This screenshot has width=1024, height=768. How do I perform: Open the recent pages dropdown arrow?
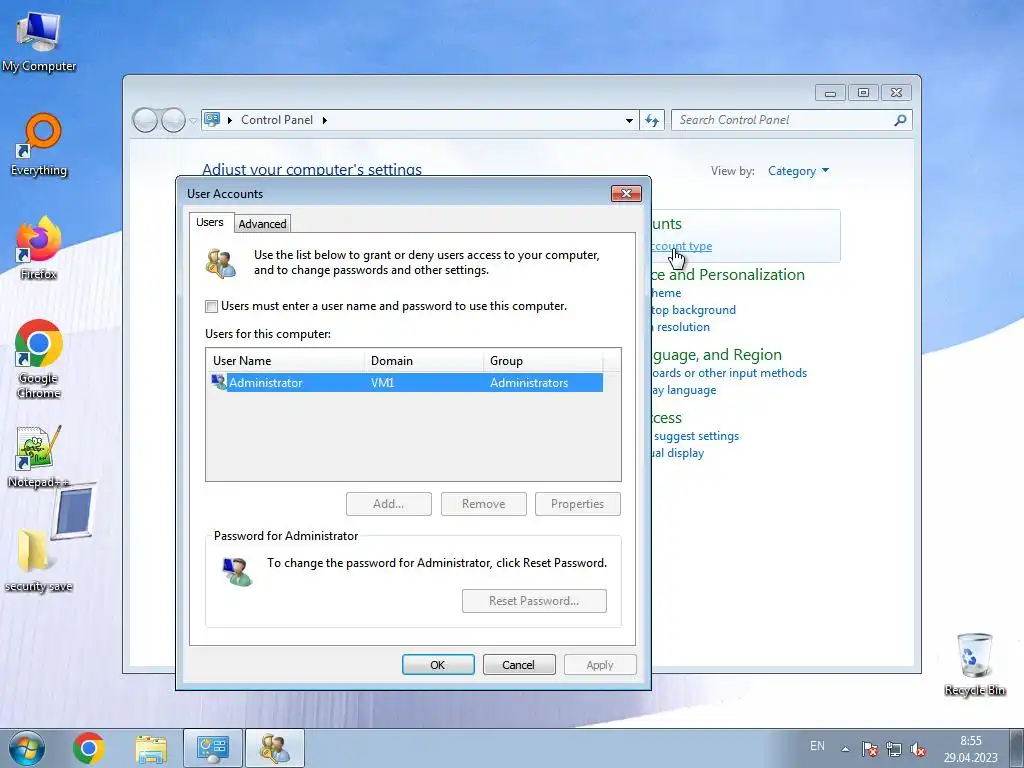click(x=193, y=121)
